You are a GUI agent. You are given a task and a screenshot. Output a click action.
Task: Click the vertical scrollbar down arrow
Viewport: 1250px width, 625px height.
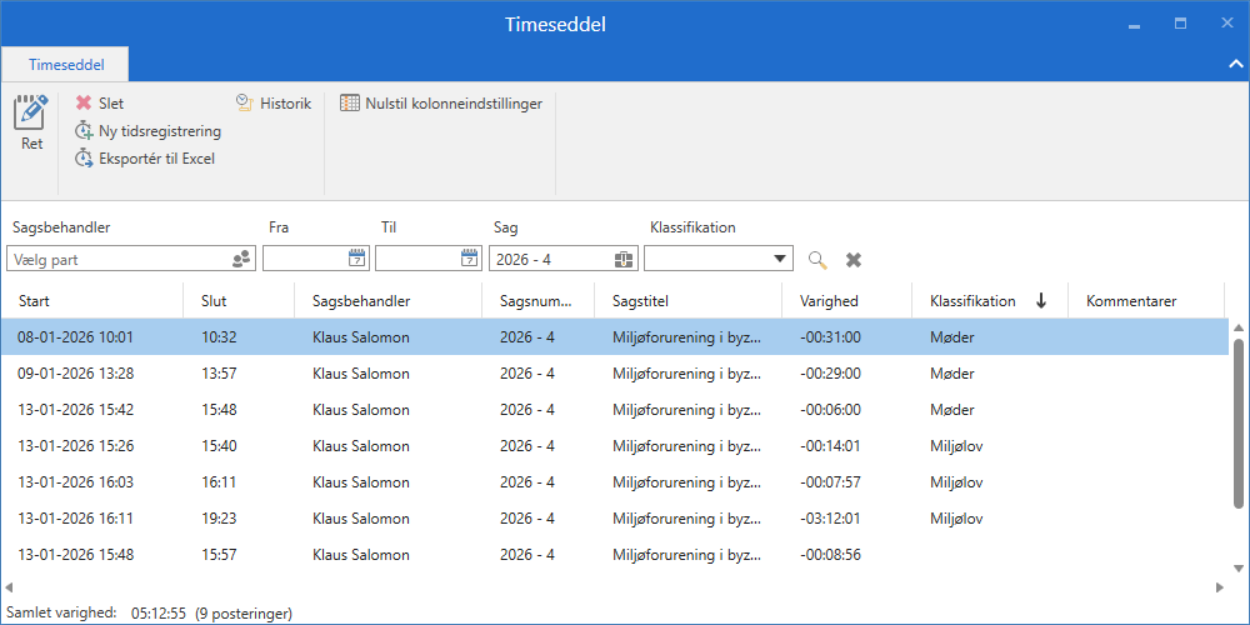(1238, 566)
